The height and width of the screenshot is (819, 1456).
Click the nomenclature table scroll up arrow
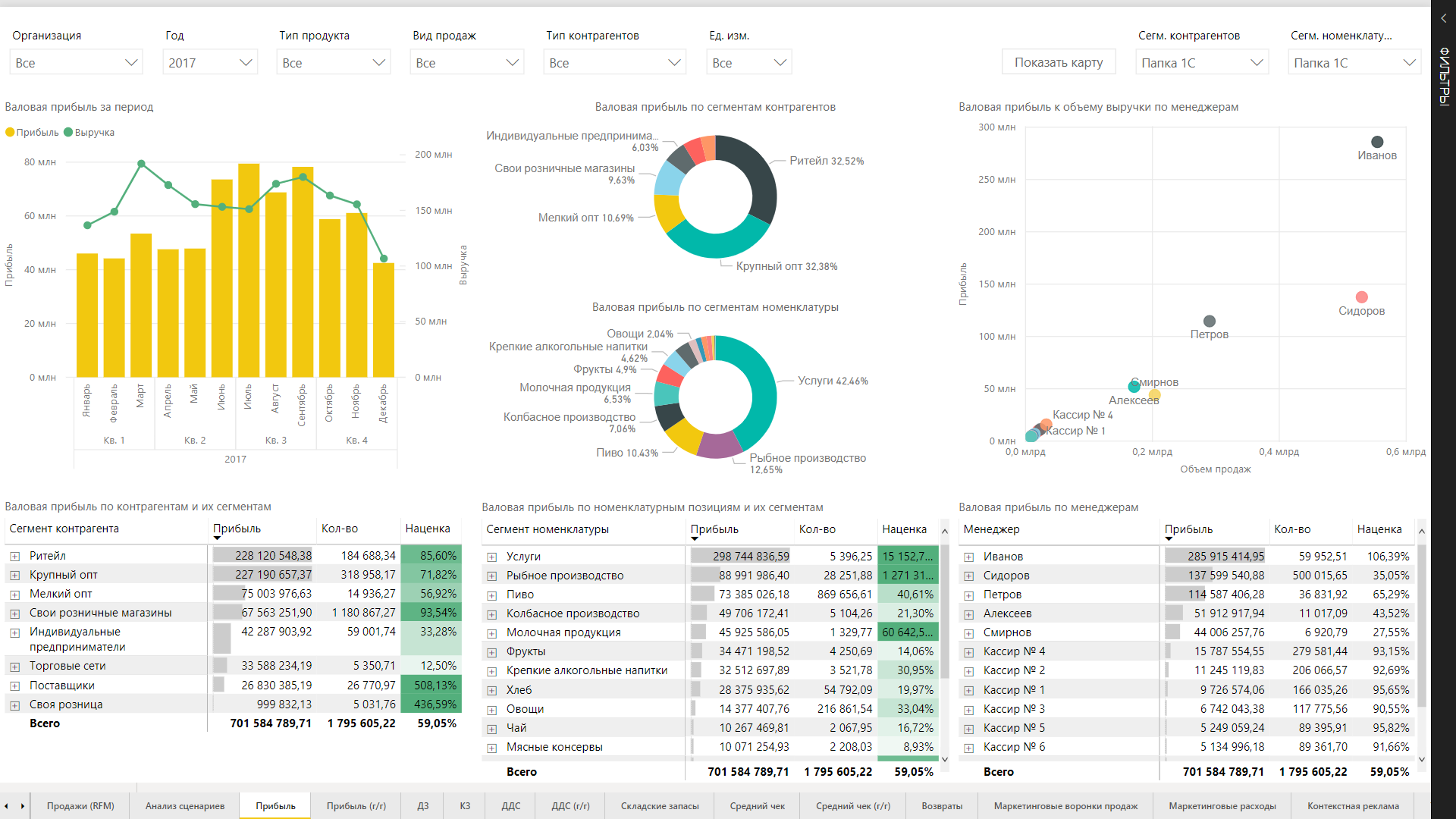click(945, 532)
